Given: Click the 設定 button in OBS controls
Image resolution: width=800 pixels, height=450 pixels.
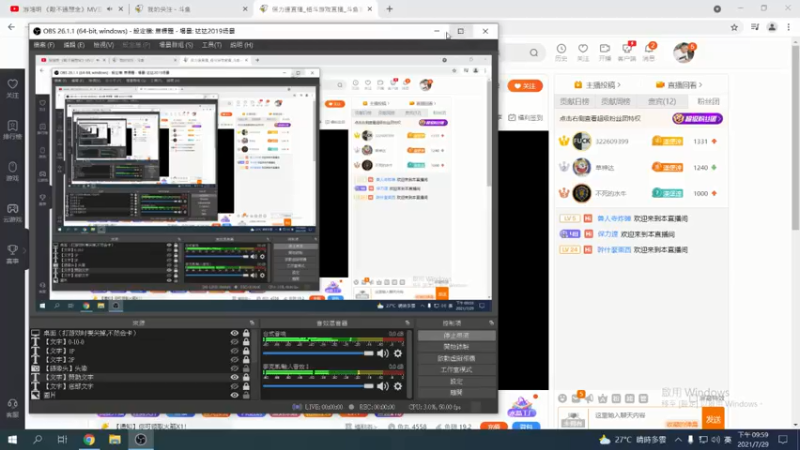Looking at the screenshot, I should [456, 381].
